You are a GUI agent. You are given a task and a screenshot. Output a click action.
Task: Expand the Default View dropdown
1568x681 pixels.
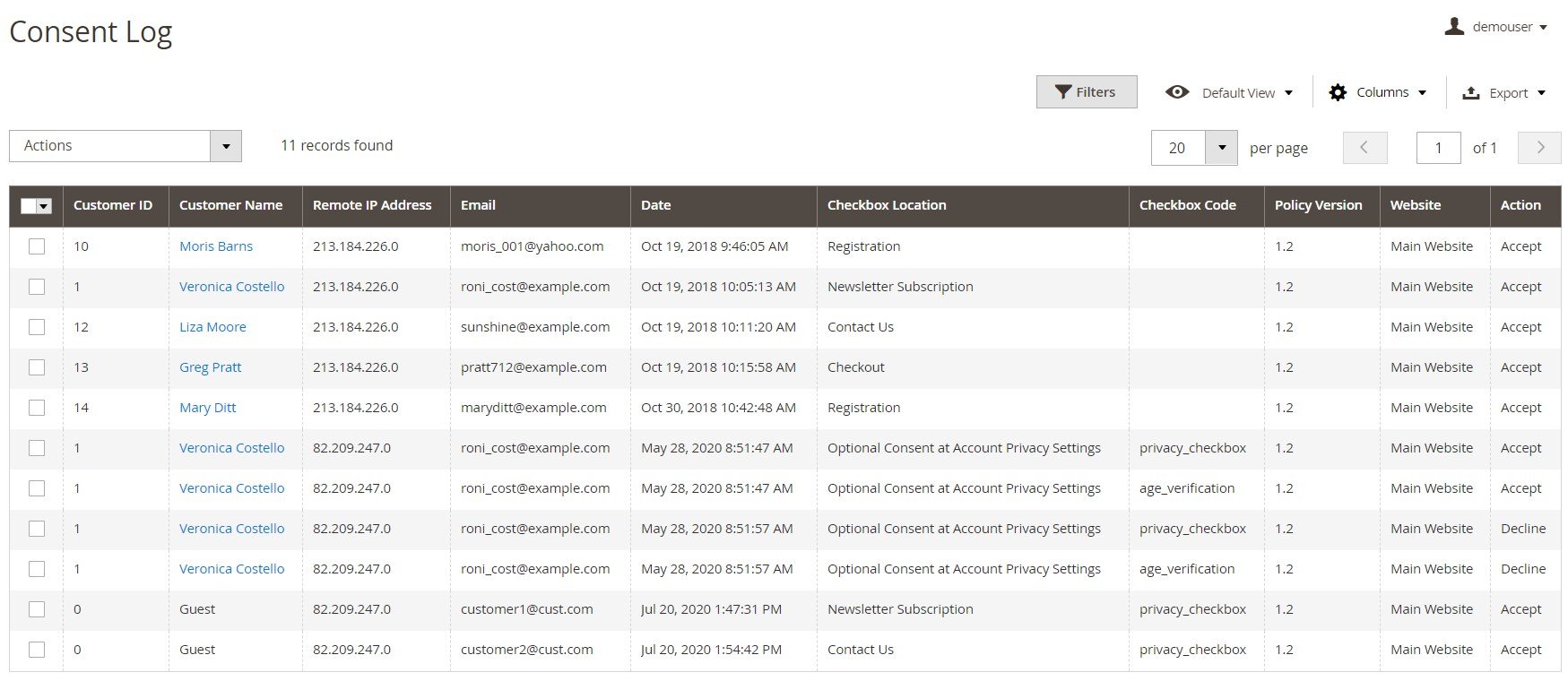pos(1229,92)
